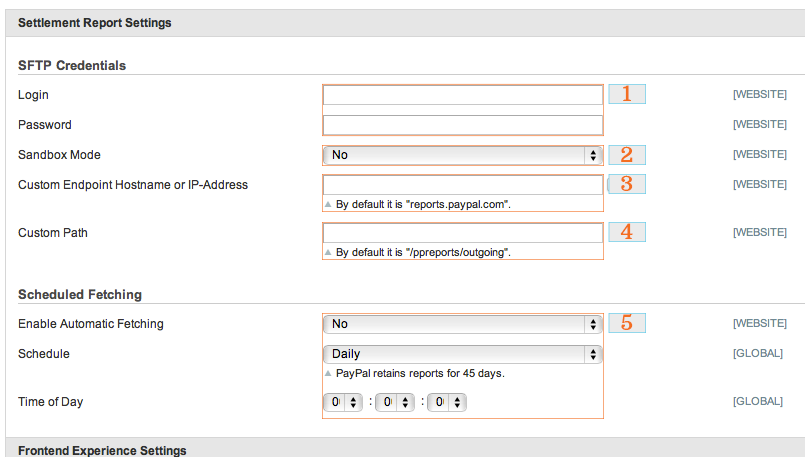The width and height of the screenshot is (805, 457).
Task: Click the hint triangle beside reports.paypal.com note
Action: (x=328, y=204)
